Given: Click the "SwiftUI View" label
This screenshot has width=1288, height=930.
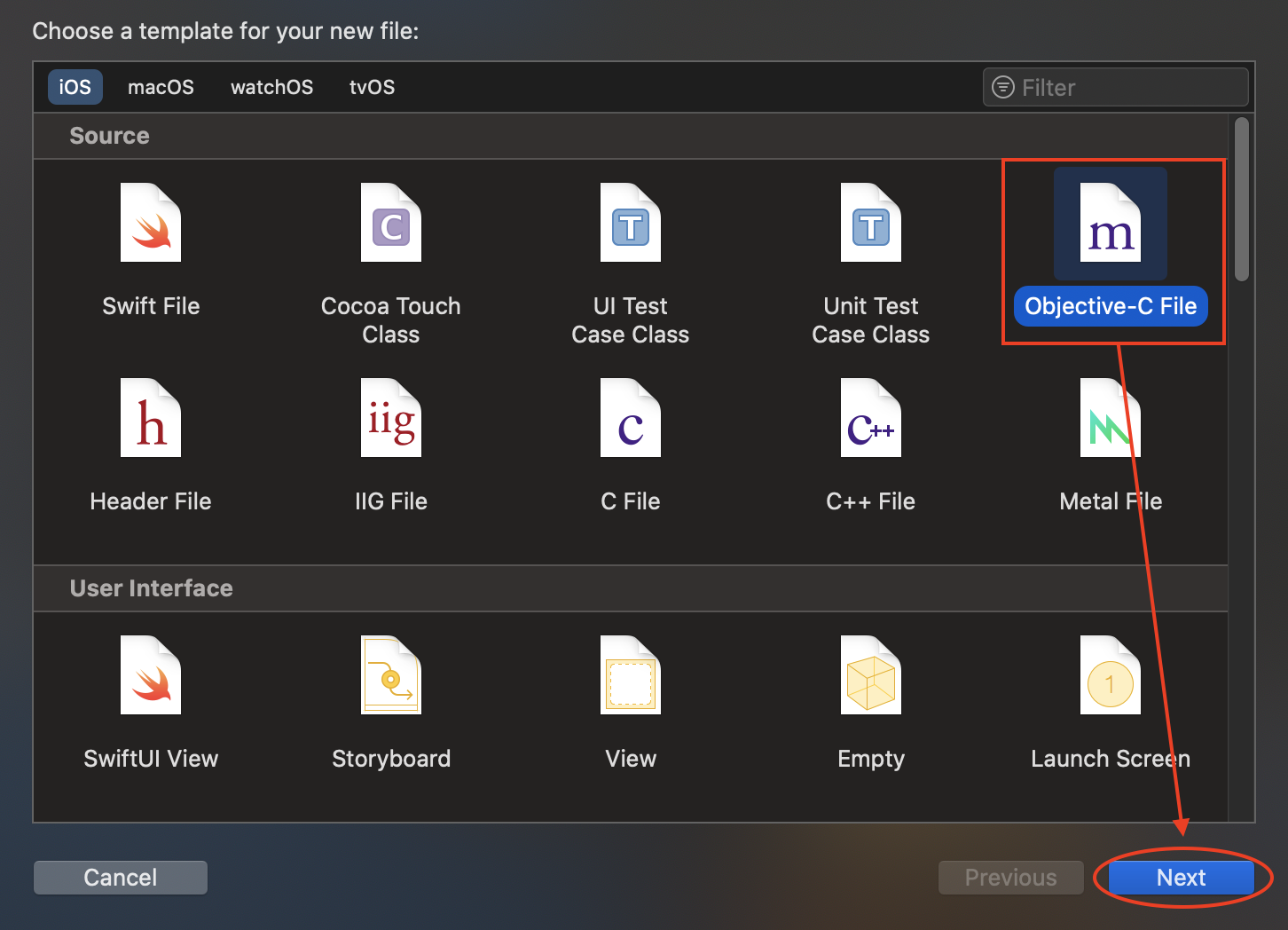Looking at the screenshot, I should pos(151,759).
